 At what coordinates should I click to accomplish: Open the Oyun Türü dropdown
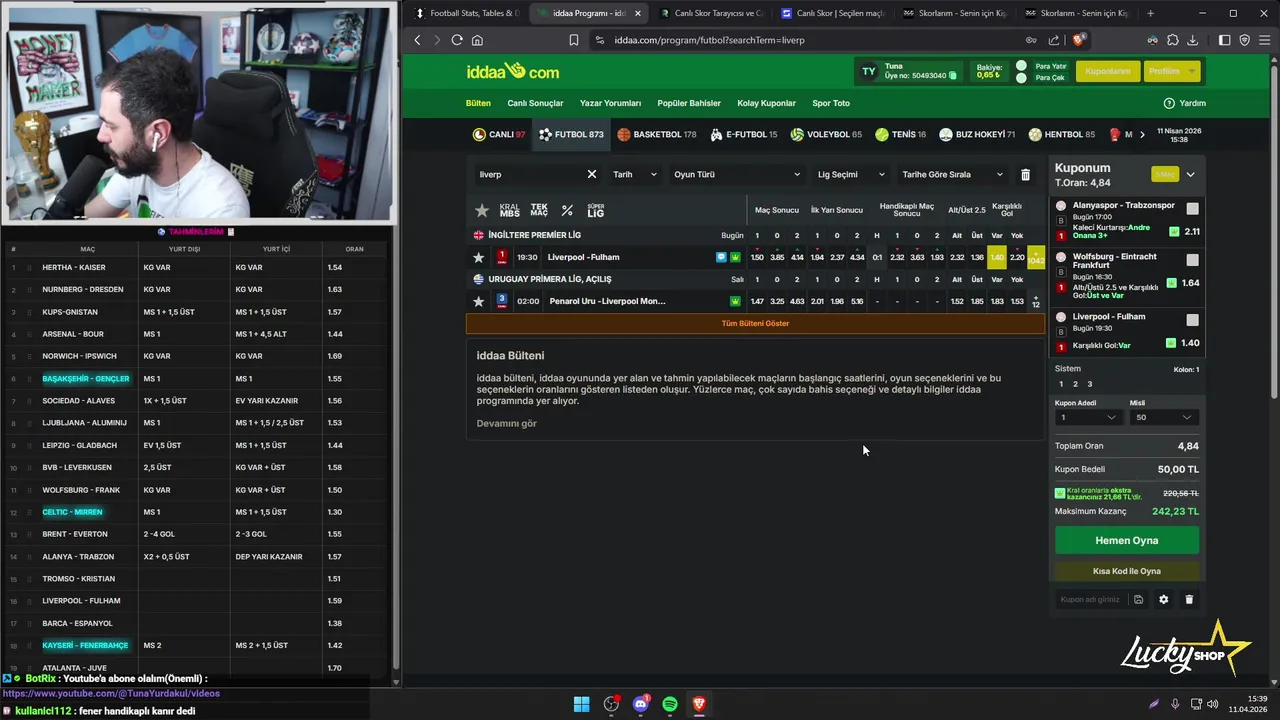pos(737,174)
